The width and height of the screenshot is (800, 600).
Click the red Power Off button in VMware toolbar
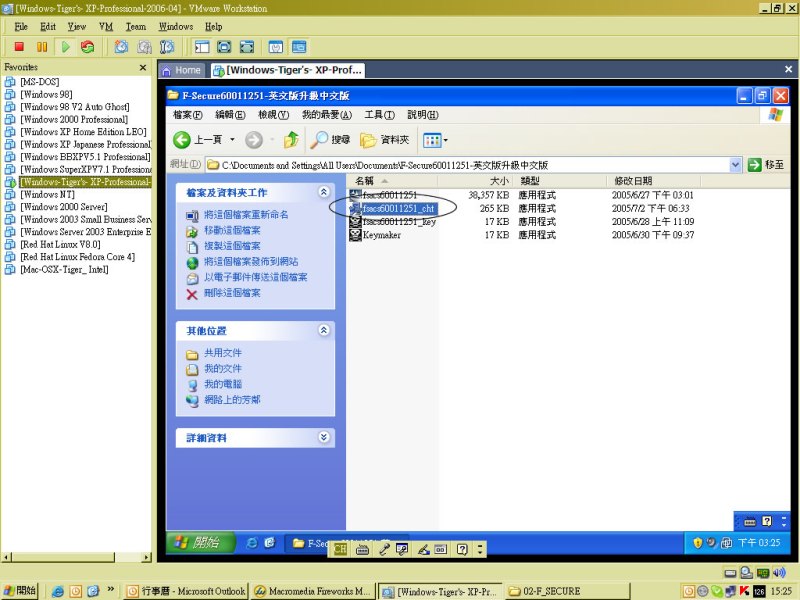(x=19, y=47)
